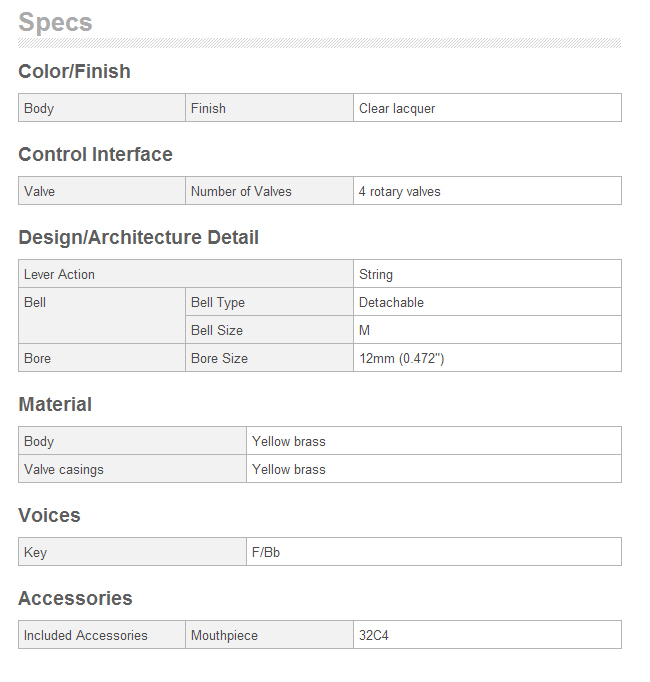The height and width of the screenshot is (682, 650).
Task: Select the Control Interface heading
Action: 95,154
